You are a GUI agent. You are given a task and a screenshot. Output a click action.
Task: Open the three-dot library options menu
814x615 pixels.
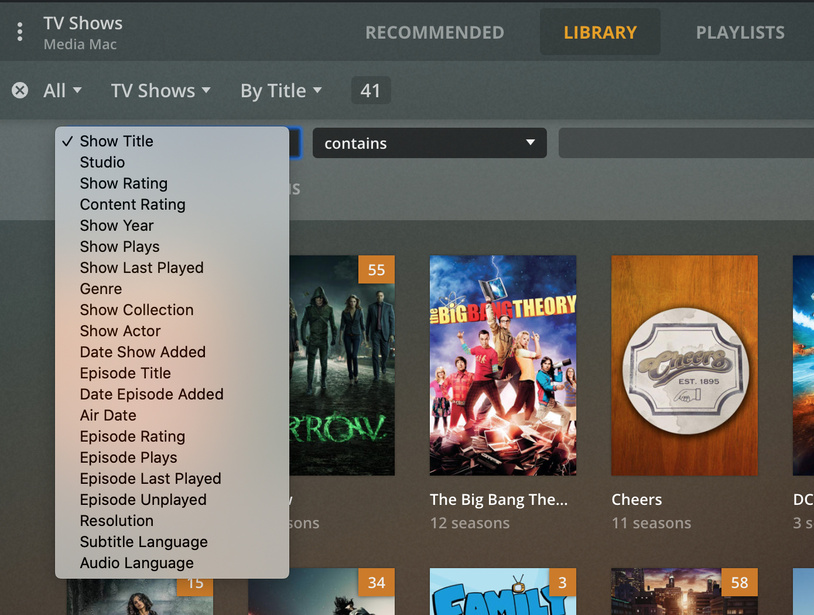pyautogui.click(x=20, y=32)
